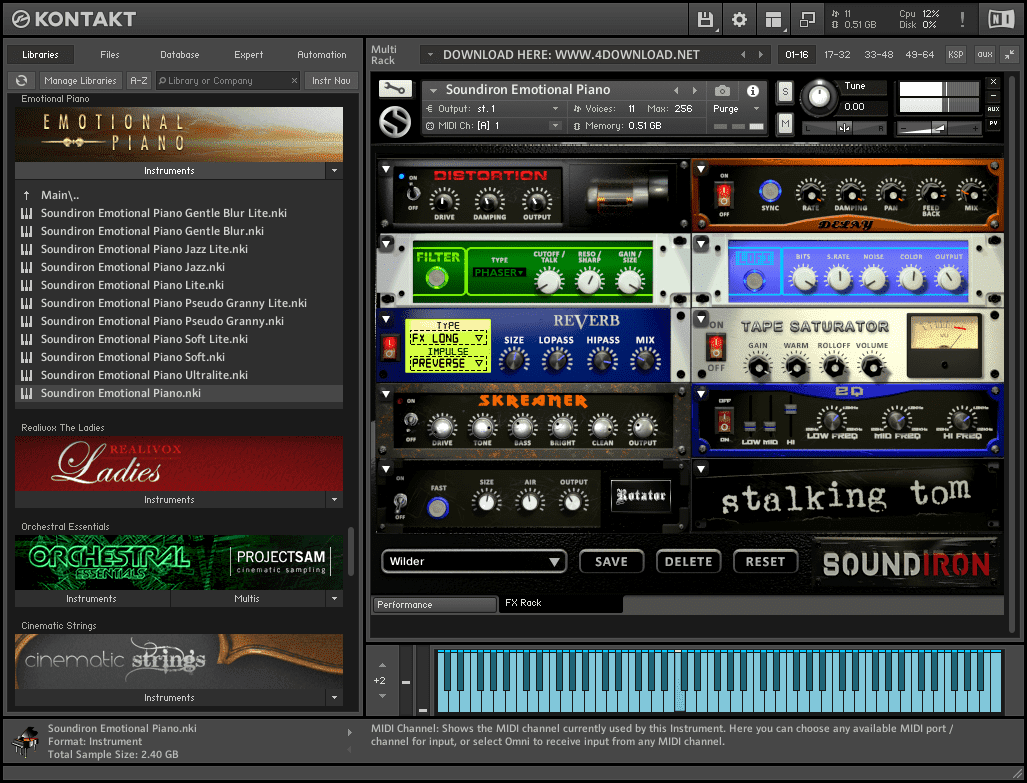Toggle the KSP master script button
Screen dimensions: 1027x783
(956, 54)
